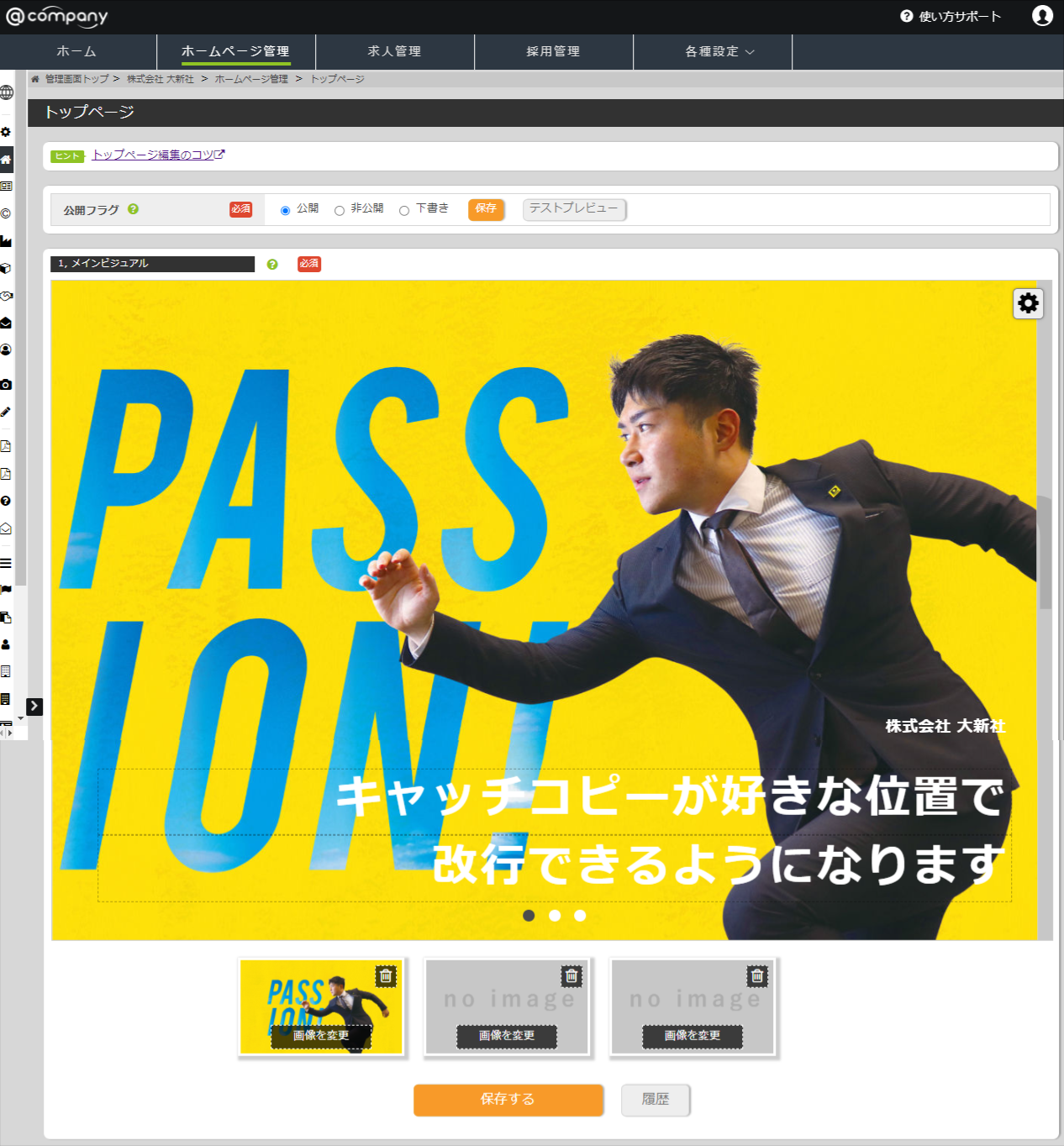This screenshot has width=1064, height=1146.
Task: Open the gear settings on the main visual
Action: (x=1028, y=303)
